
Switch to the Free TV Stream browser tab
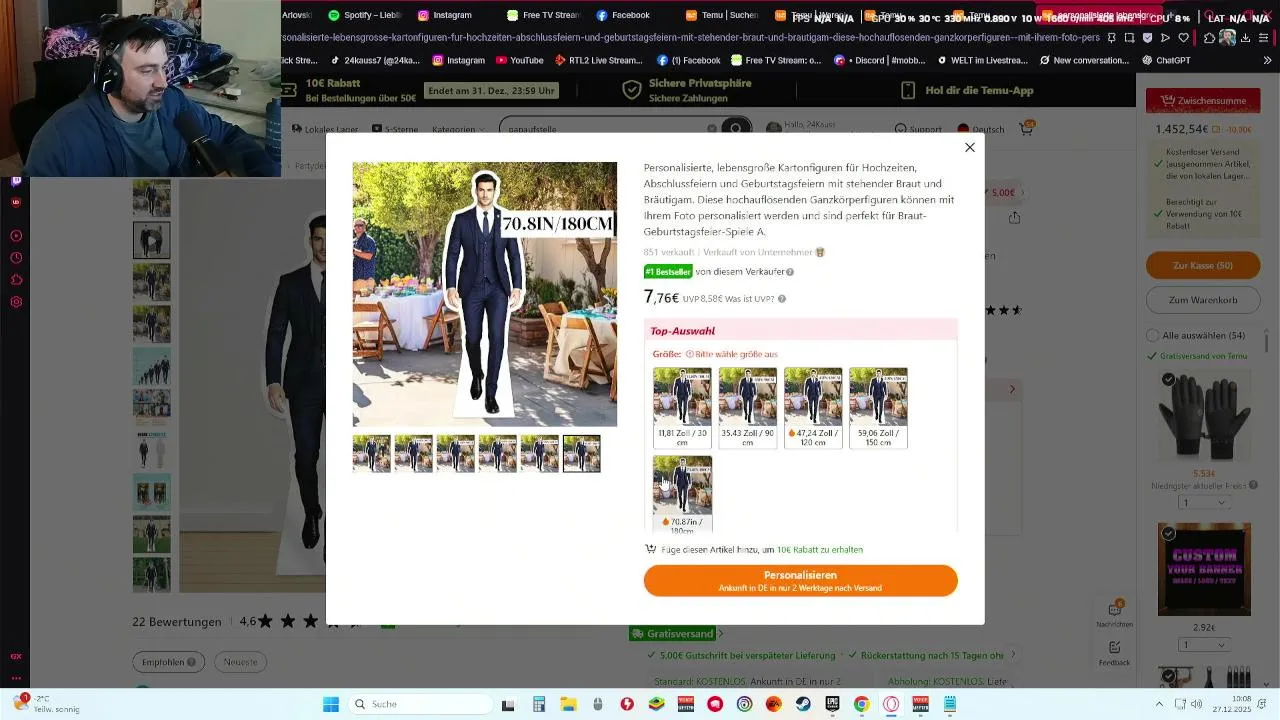pyautogui.click(x=543, y=15)
